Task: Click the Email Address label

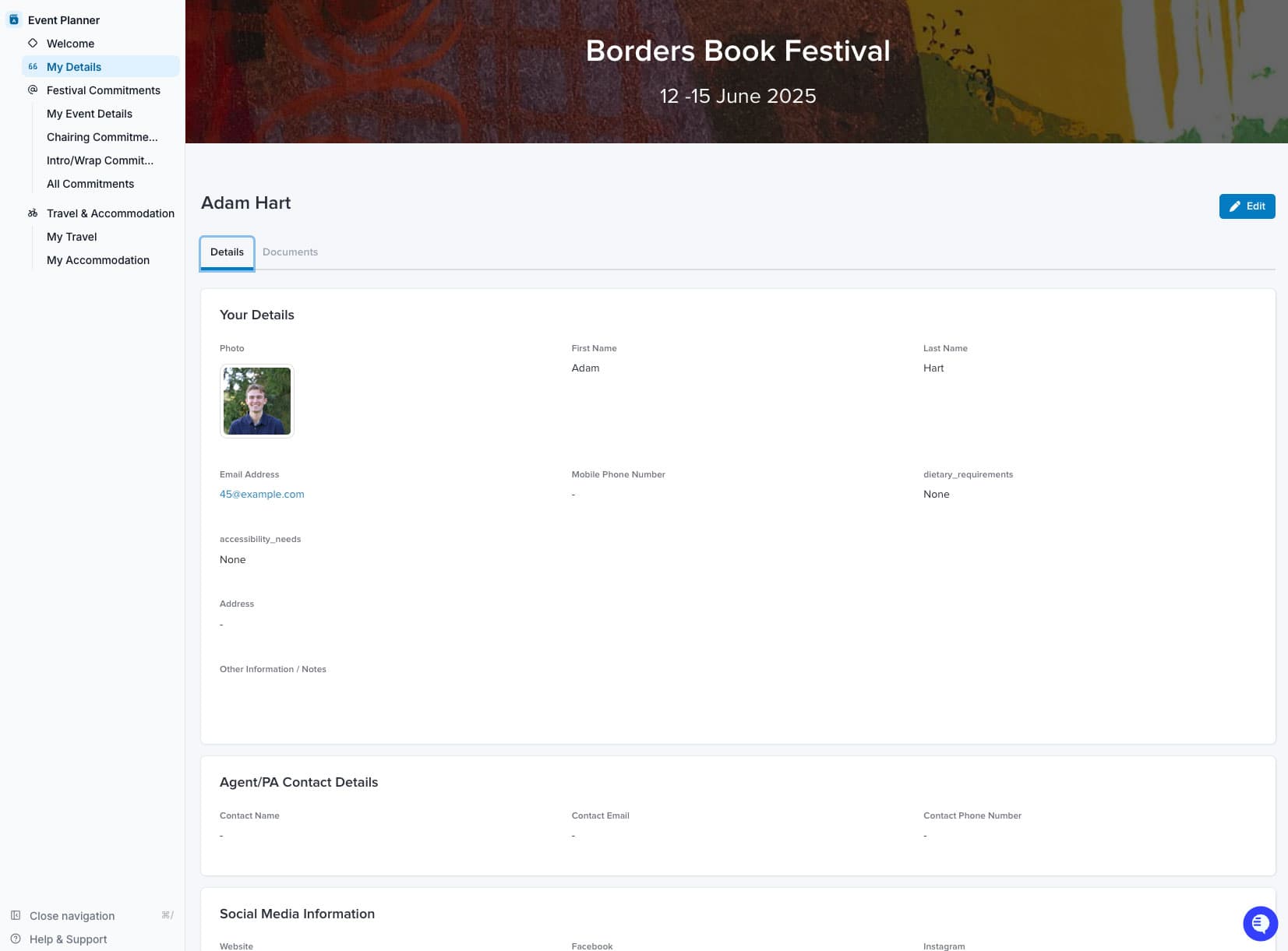Action: 249,474
